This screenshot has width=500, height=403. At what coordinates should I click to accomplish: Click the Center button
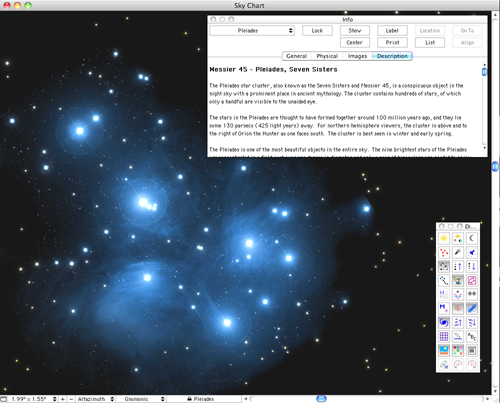(354, 43)
